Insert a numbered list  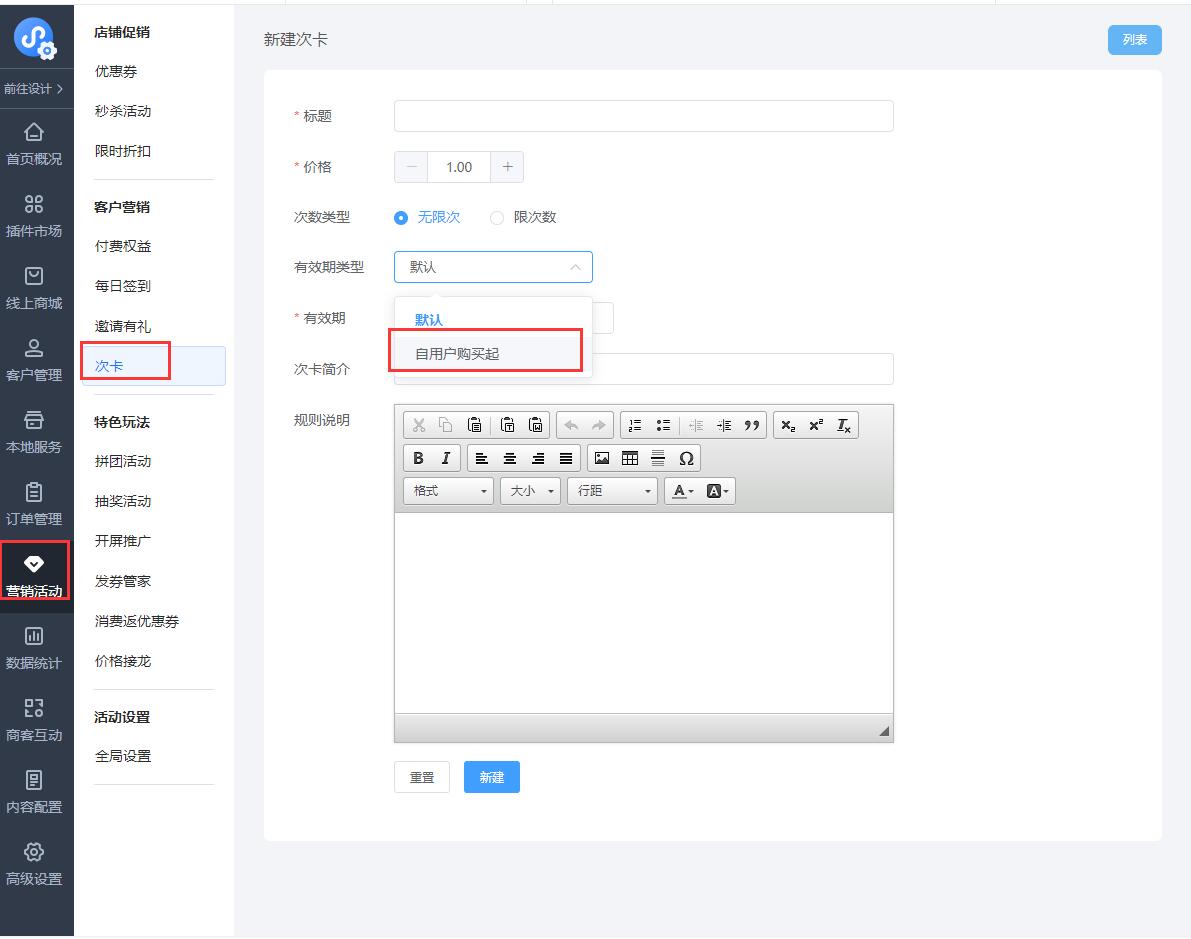click(634, 425)
